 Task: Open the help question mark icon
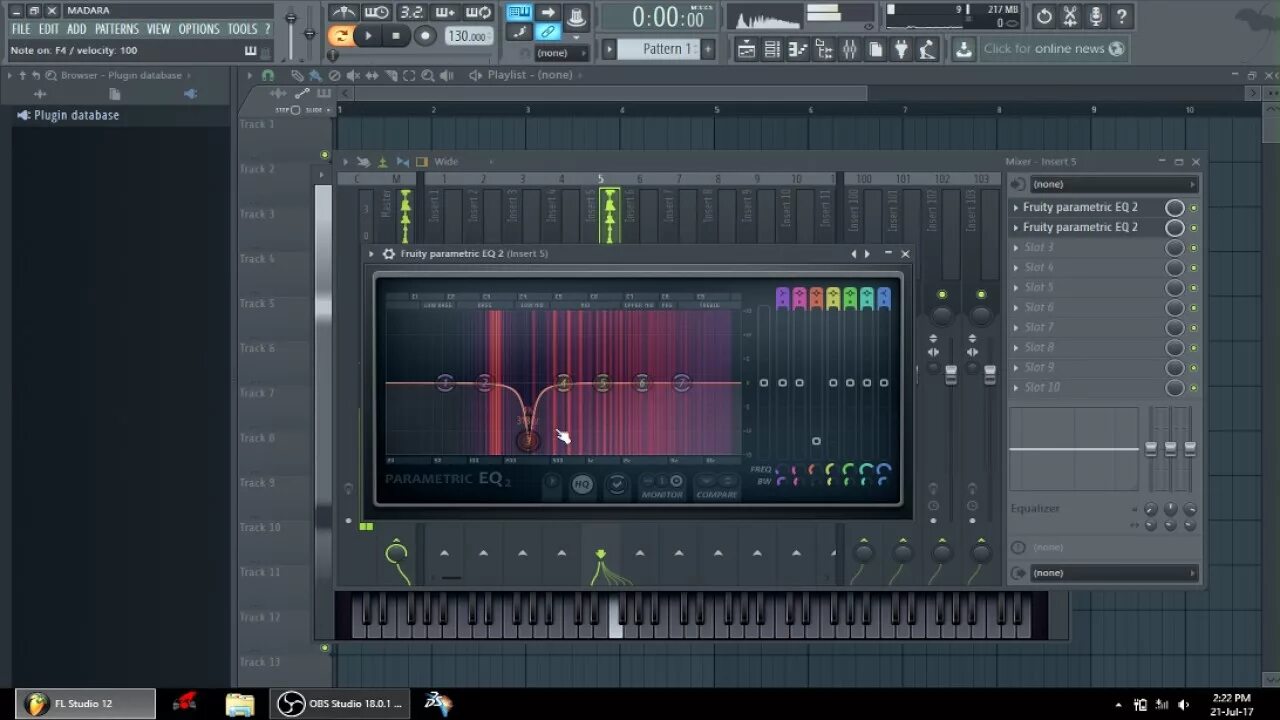(1121, 16)
